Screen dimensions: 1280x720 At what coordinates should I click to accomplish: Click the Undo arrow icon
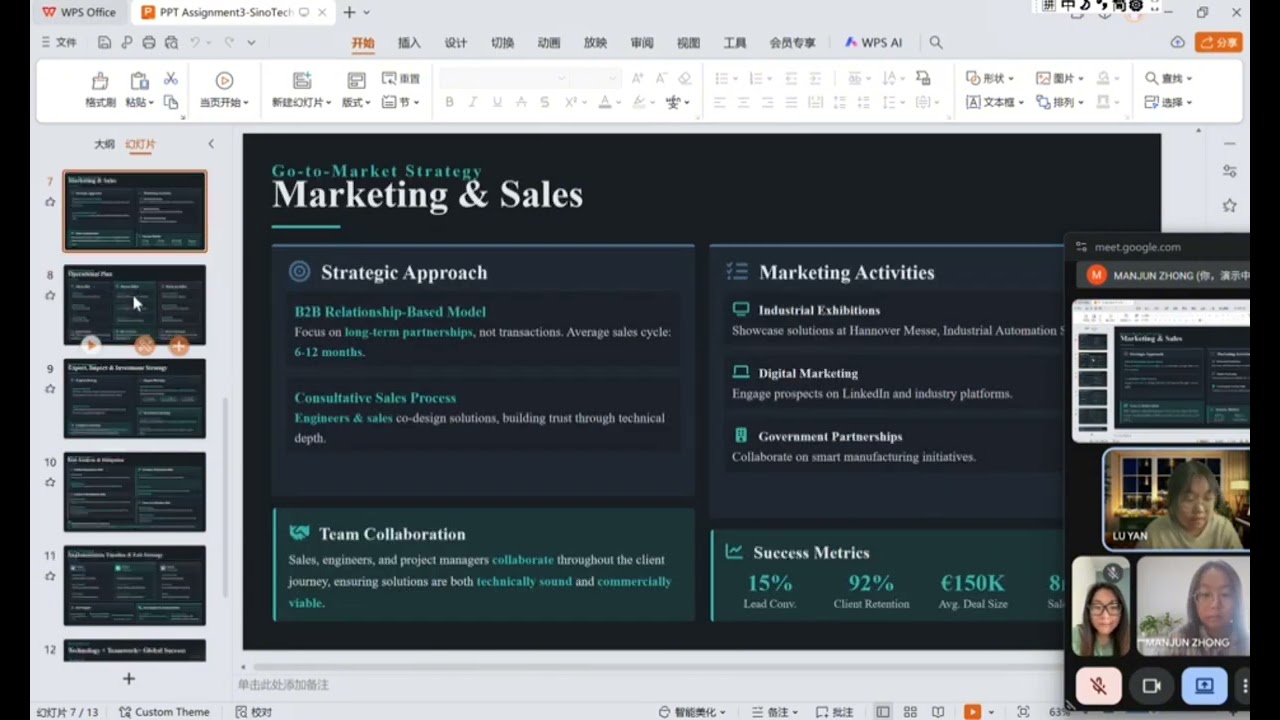coord(195,42)
